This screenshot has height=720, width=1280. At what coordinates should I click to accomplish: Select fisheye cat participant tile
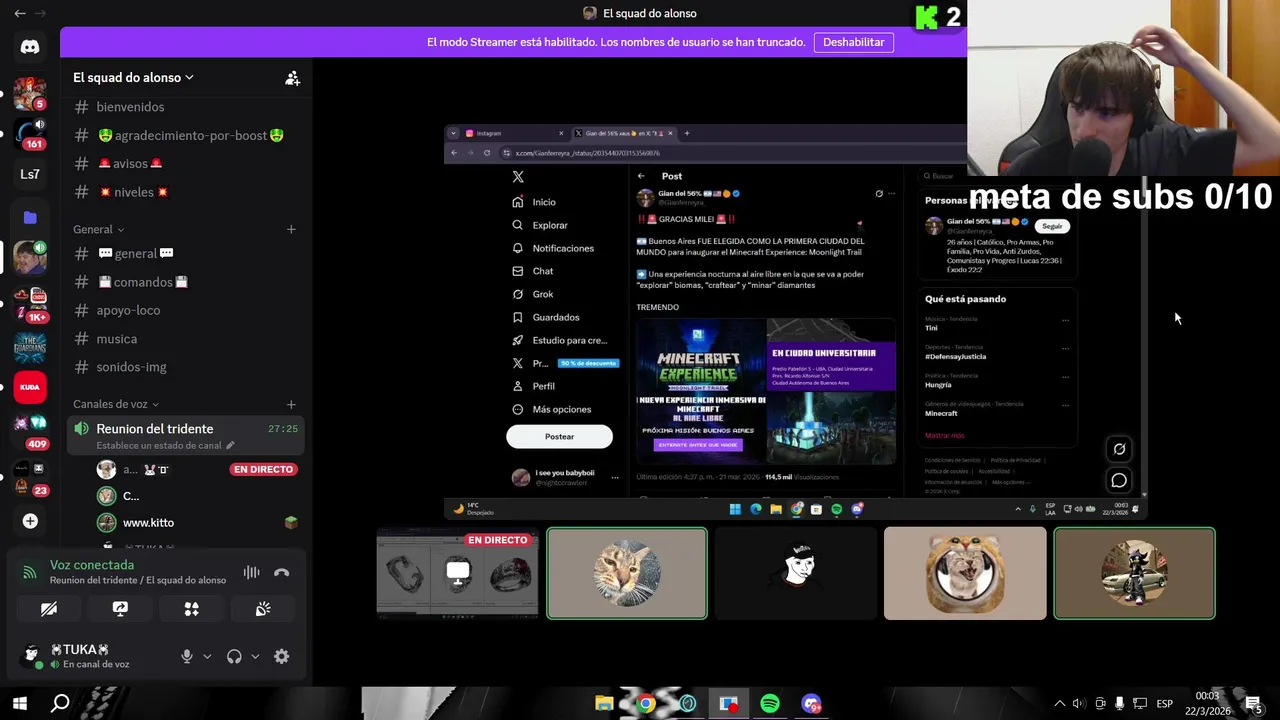pos(965,573)
